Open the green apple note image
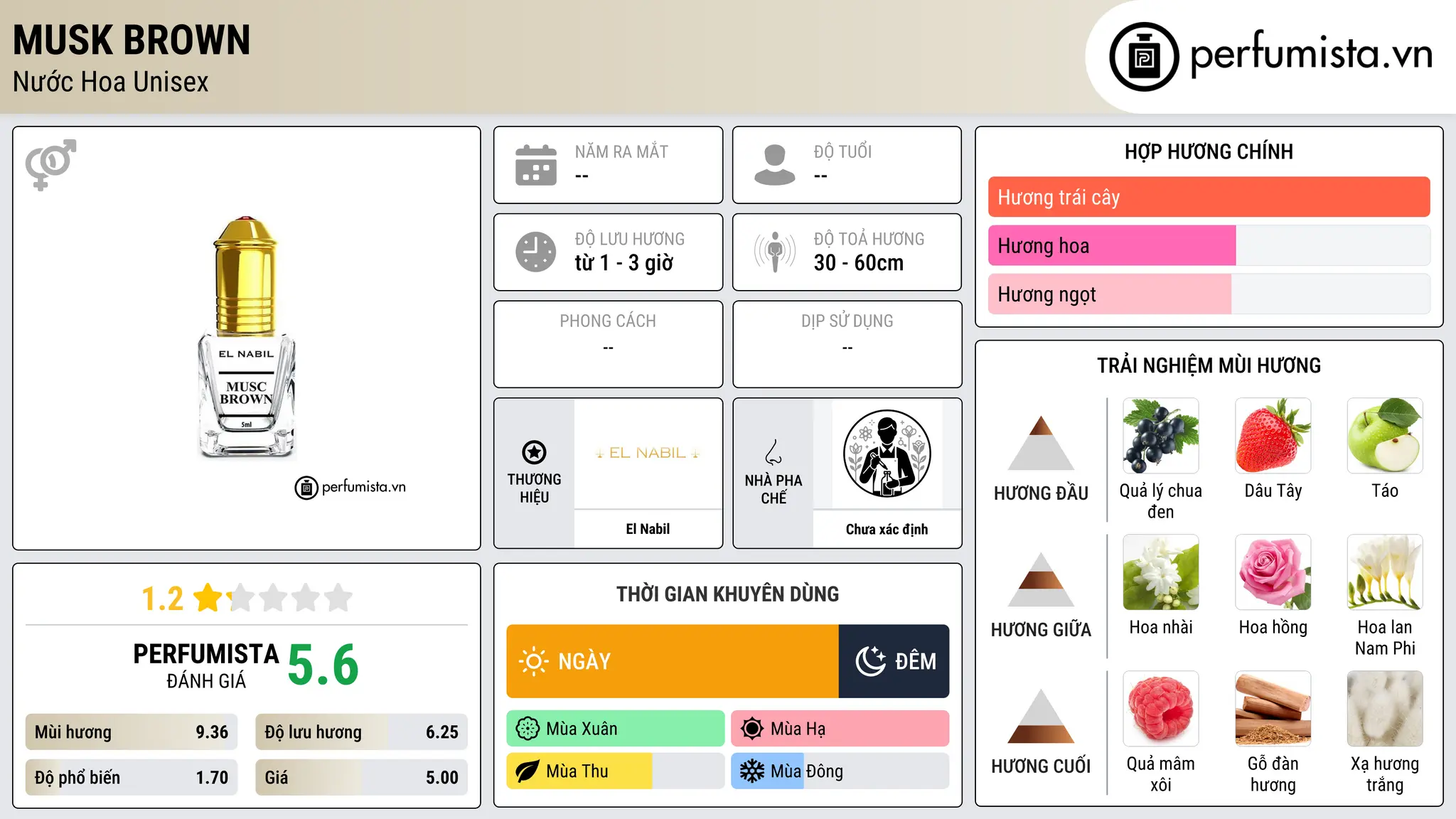The width and height of the screenshot is (1456, 819). [1385, 436]
